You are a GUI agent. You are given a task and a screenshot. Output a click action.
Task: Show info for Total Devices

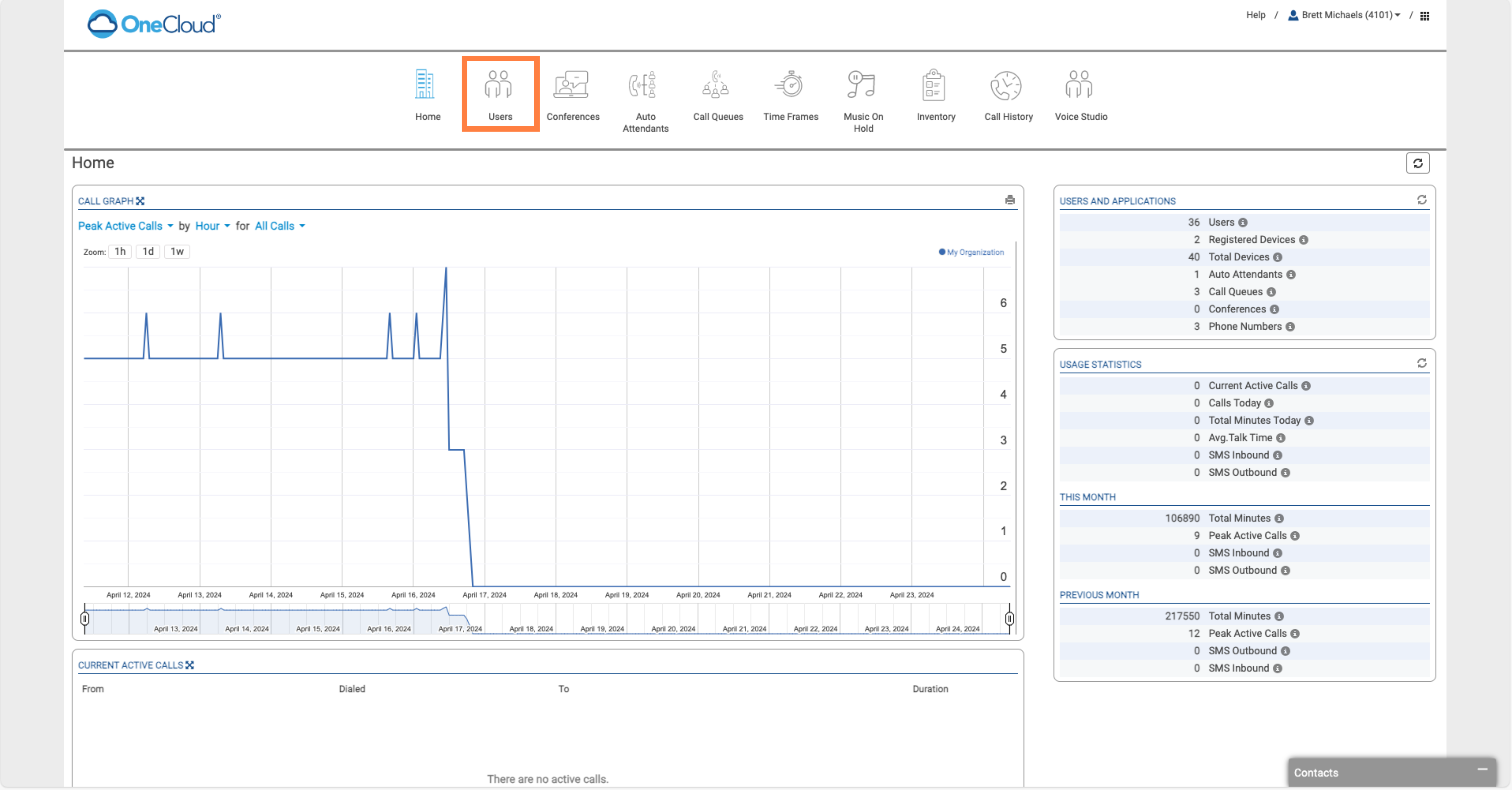1278,257
